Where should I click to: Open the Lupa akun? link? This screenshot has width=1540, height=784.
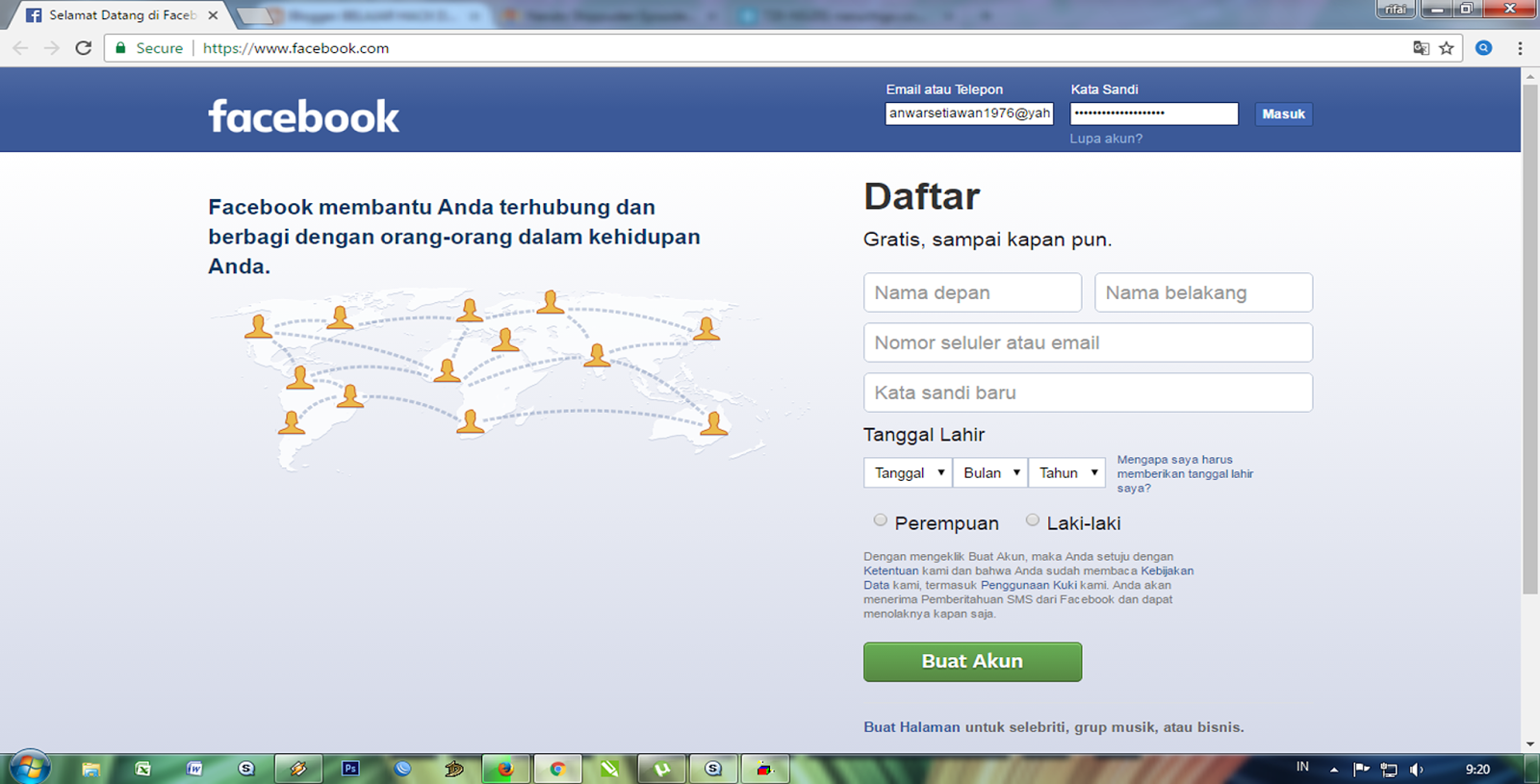coord(1106,139)
